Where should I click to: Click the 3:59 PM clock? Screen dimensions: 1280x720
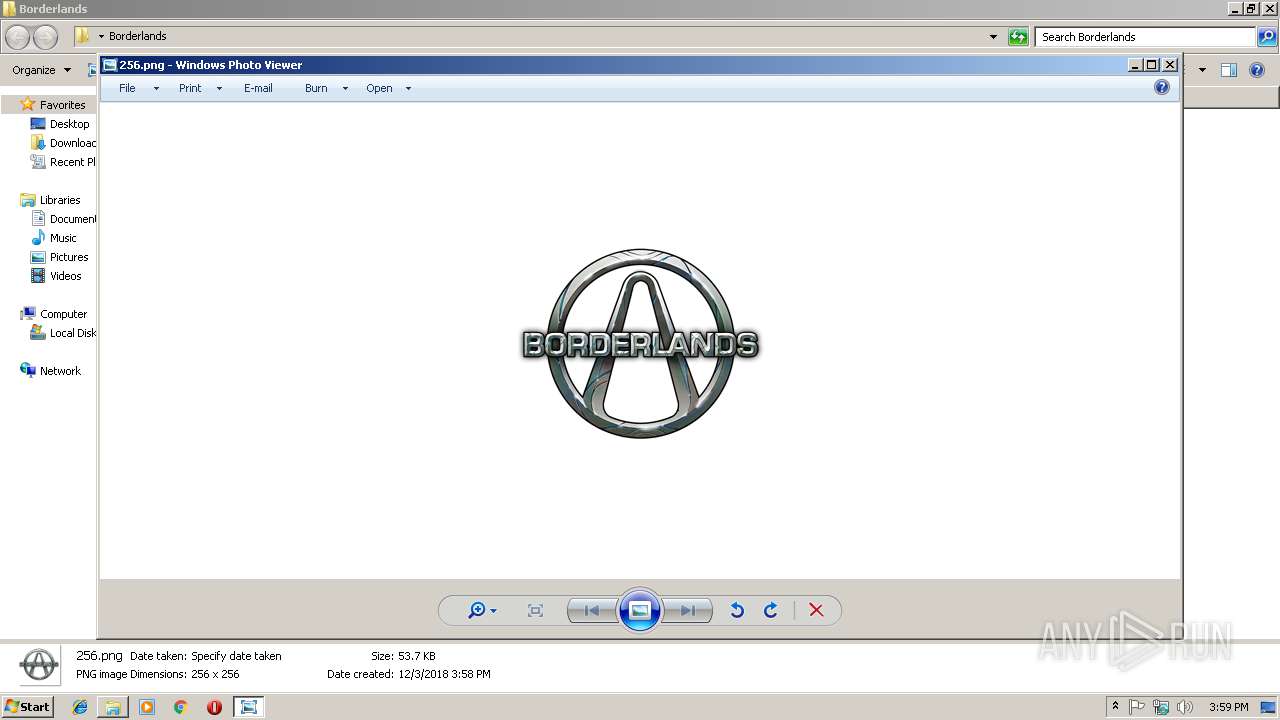point(1228,707)
